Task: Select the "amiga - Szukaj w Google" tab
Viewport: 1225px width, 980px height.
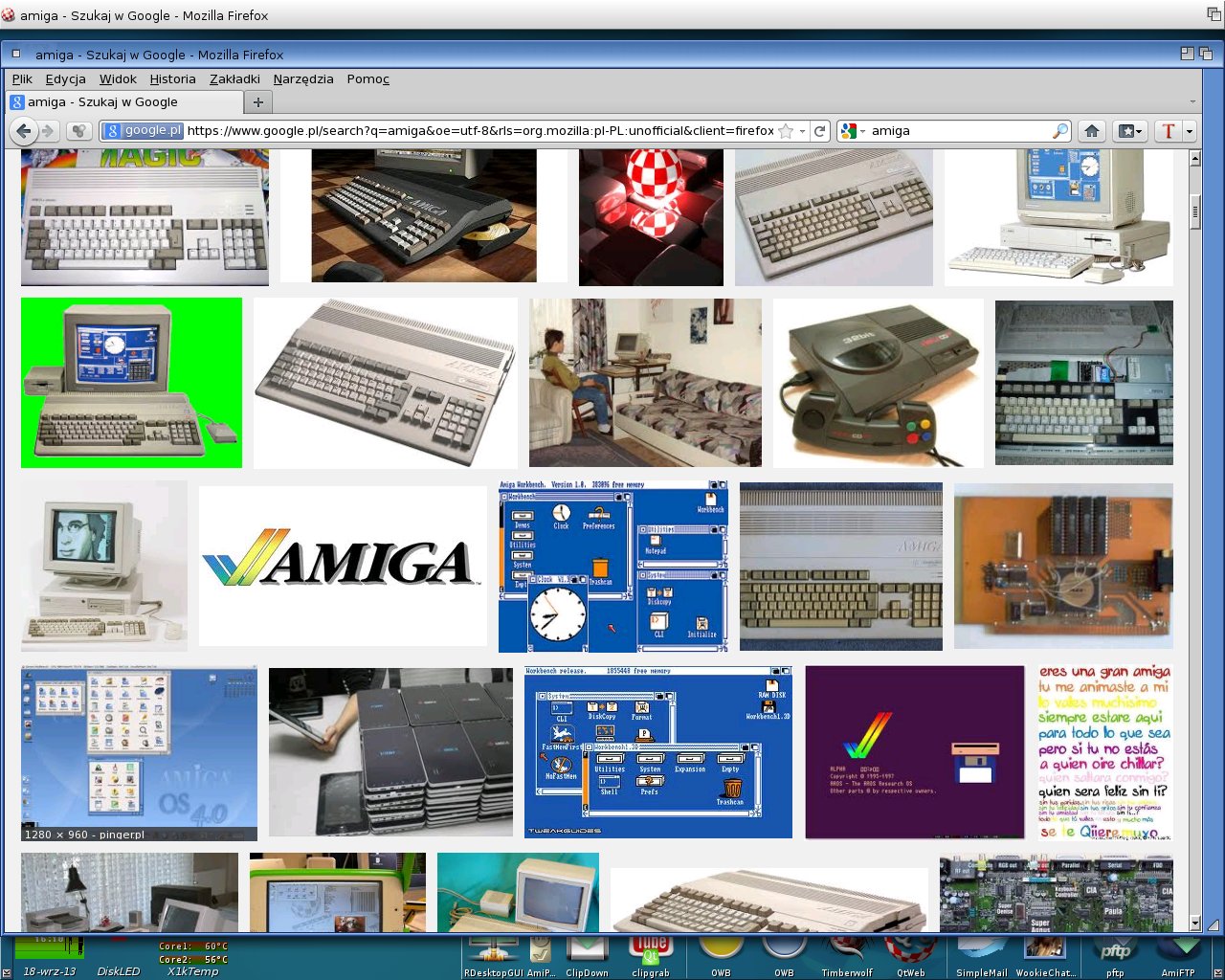Action: [124, 101]
